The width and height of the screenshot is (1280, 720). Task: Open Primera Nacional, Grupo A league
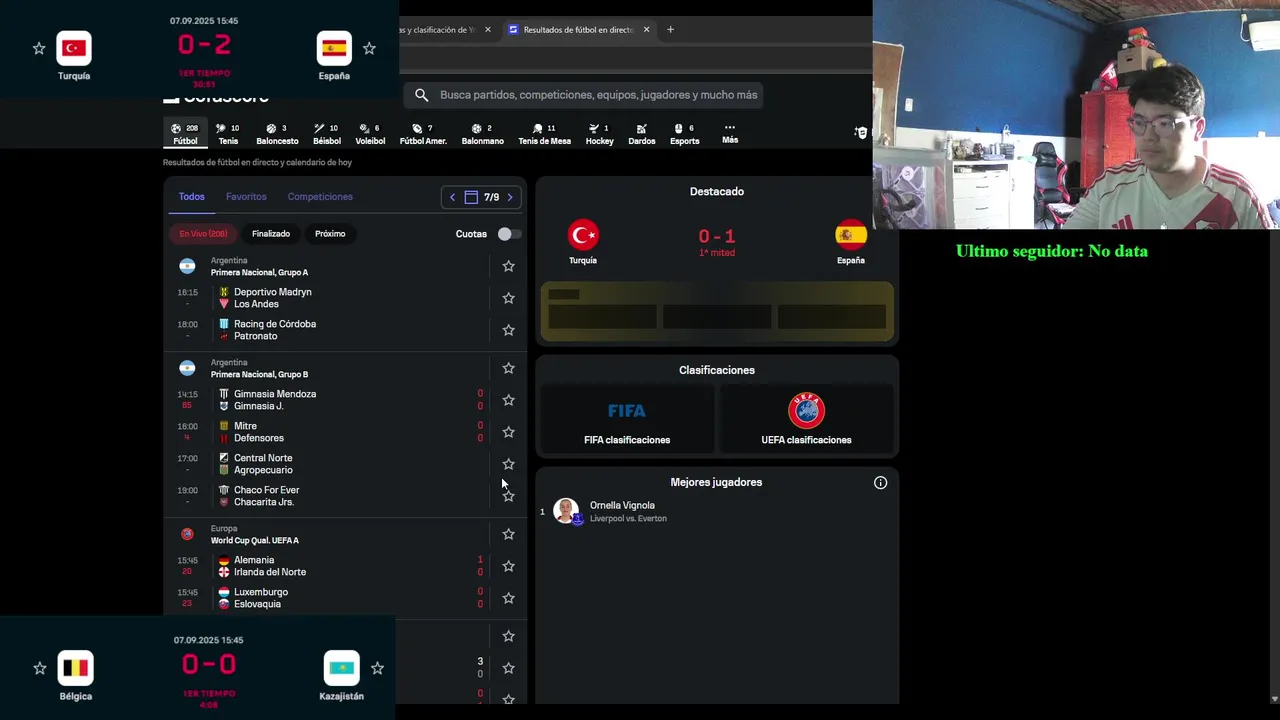259,272
